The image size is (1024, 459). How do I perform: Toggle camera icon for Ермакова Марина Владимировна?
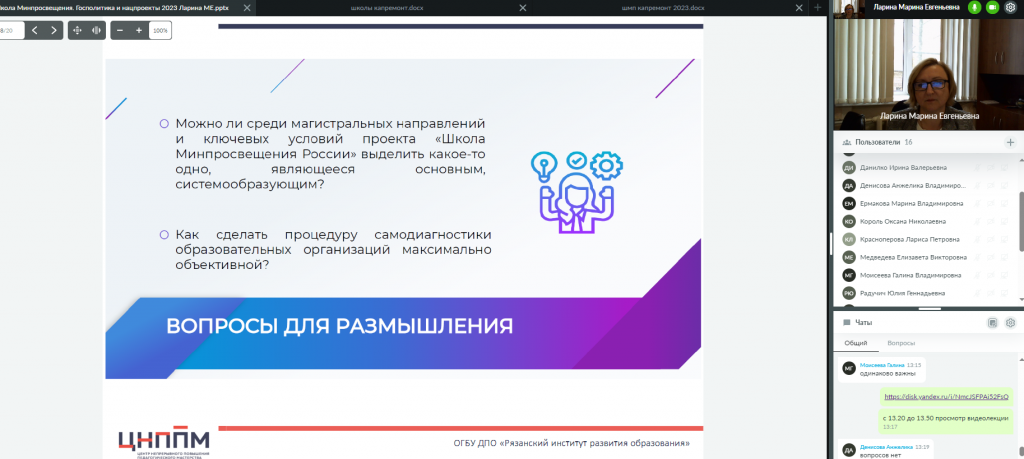coord(991,203)
